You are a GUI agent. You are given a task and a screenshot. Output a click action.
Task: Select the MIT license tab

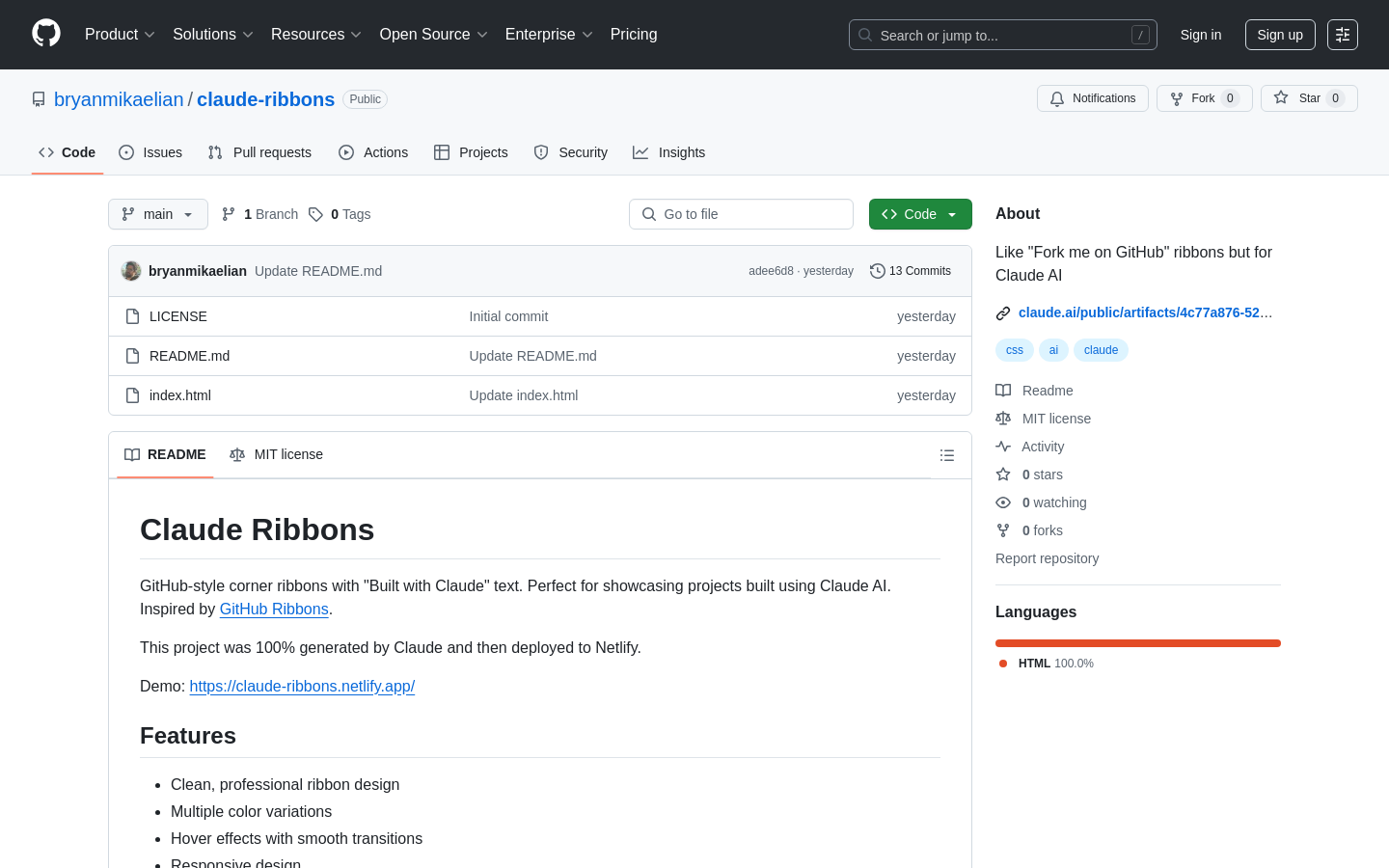(x=276, y=454)
